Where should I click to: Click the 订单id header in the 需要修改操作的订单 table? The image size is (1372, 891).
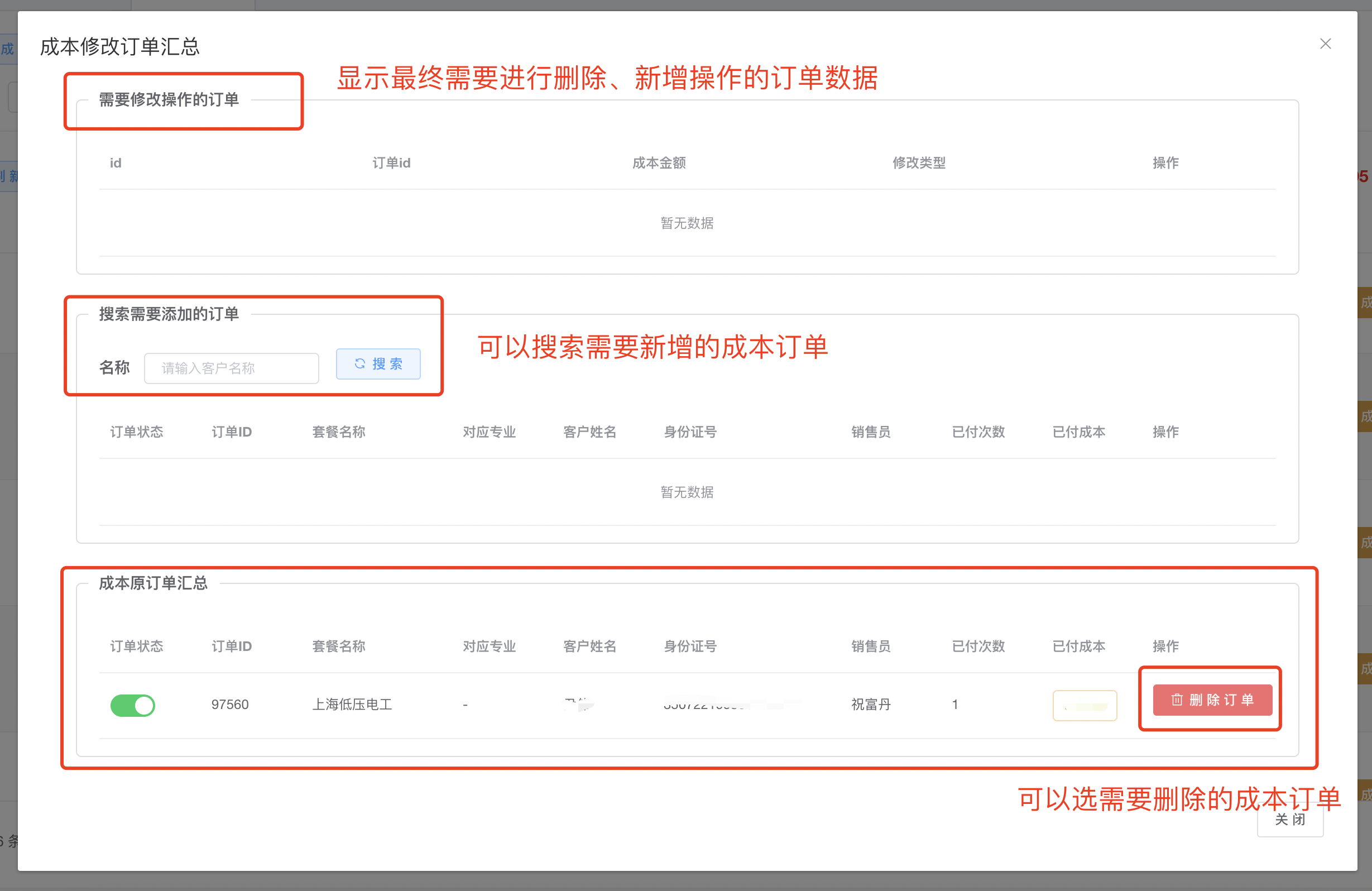click(x=391, y=163)
